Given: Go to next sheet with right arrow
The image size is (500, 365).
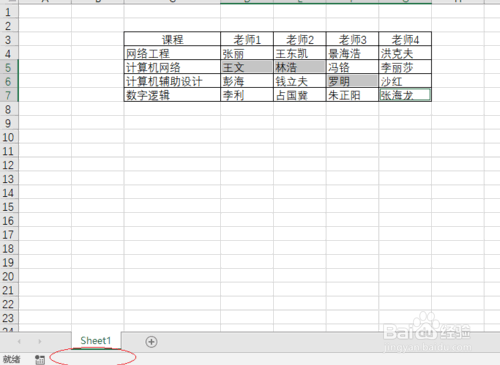Looking at the screenshot, I should [x=40, y=341].
